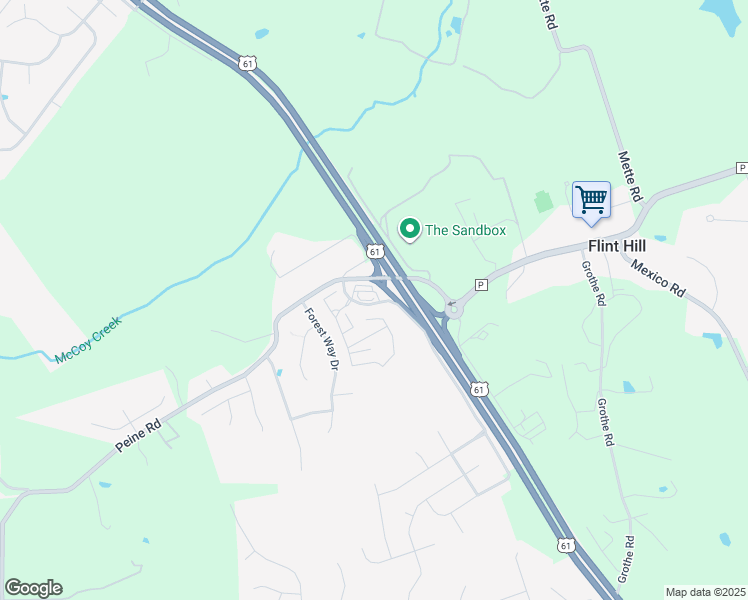Select The Sandbox green location pin
This screenshot has width=748, height=600.
point(410,230)
